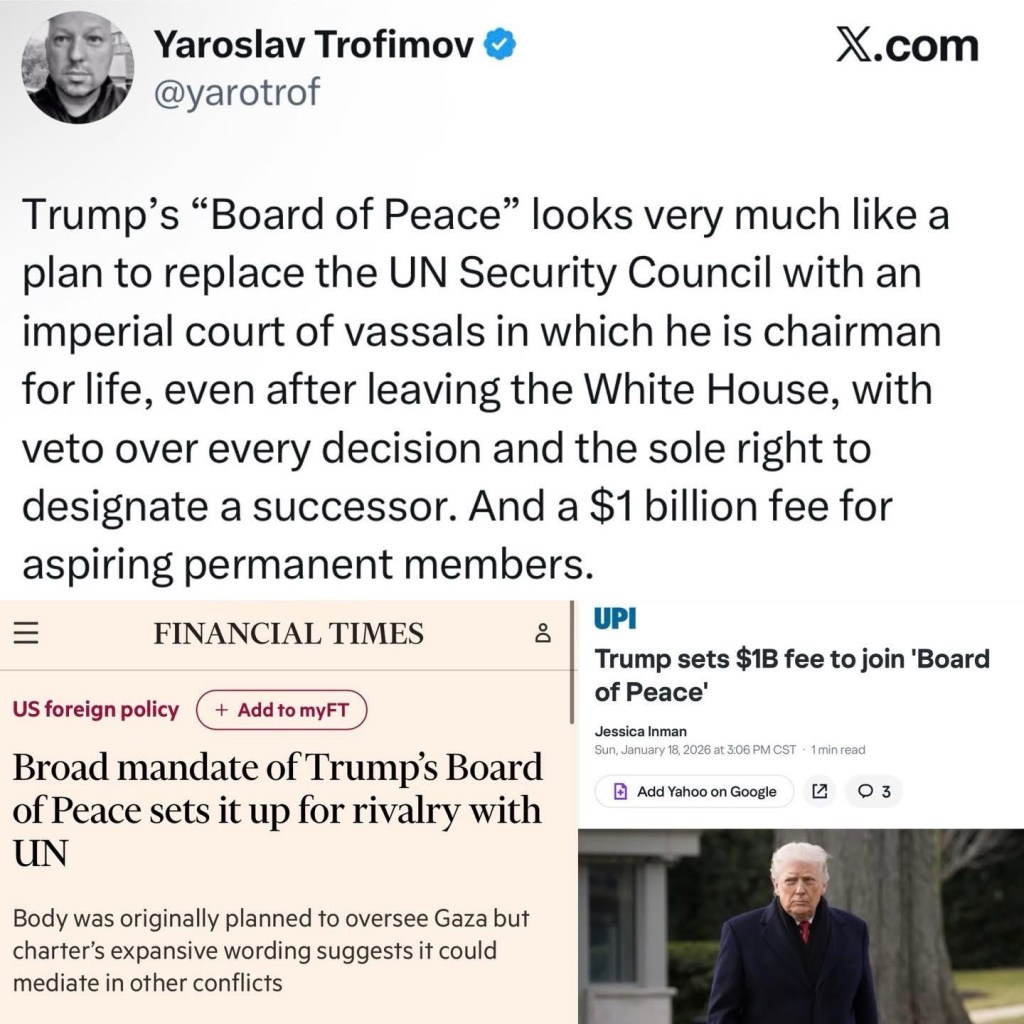Click the share icon beside Add Yahoo
The height and width of the screenshot is (1024, 1024).
pyautogui.click(x=819, y=792)
